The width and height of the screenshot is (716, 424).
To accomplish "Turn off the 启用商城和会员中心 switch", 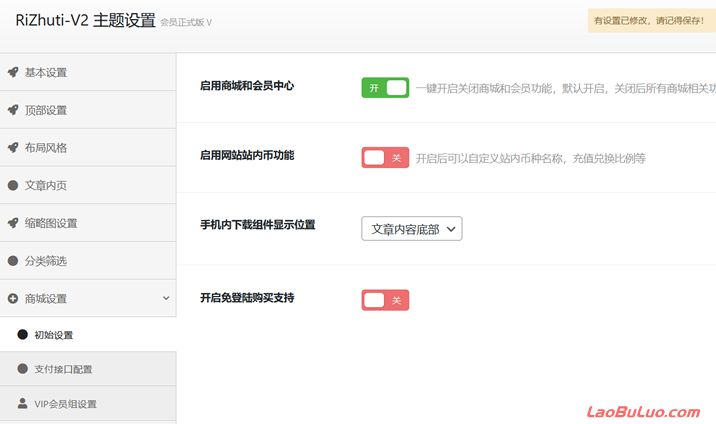I will [x=385, y=88].
